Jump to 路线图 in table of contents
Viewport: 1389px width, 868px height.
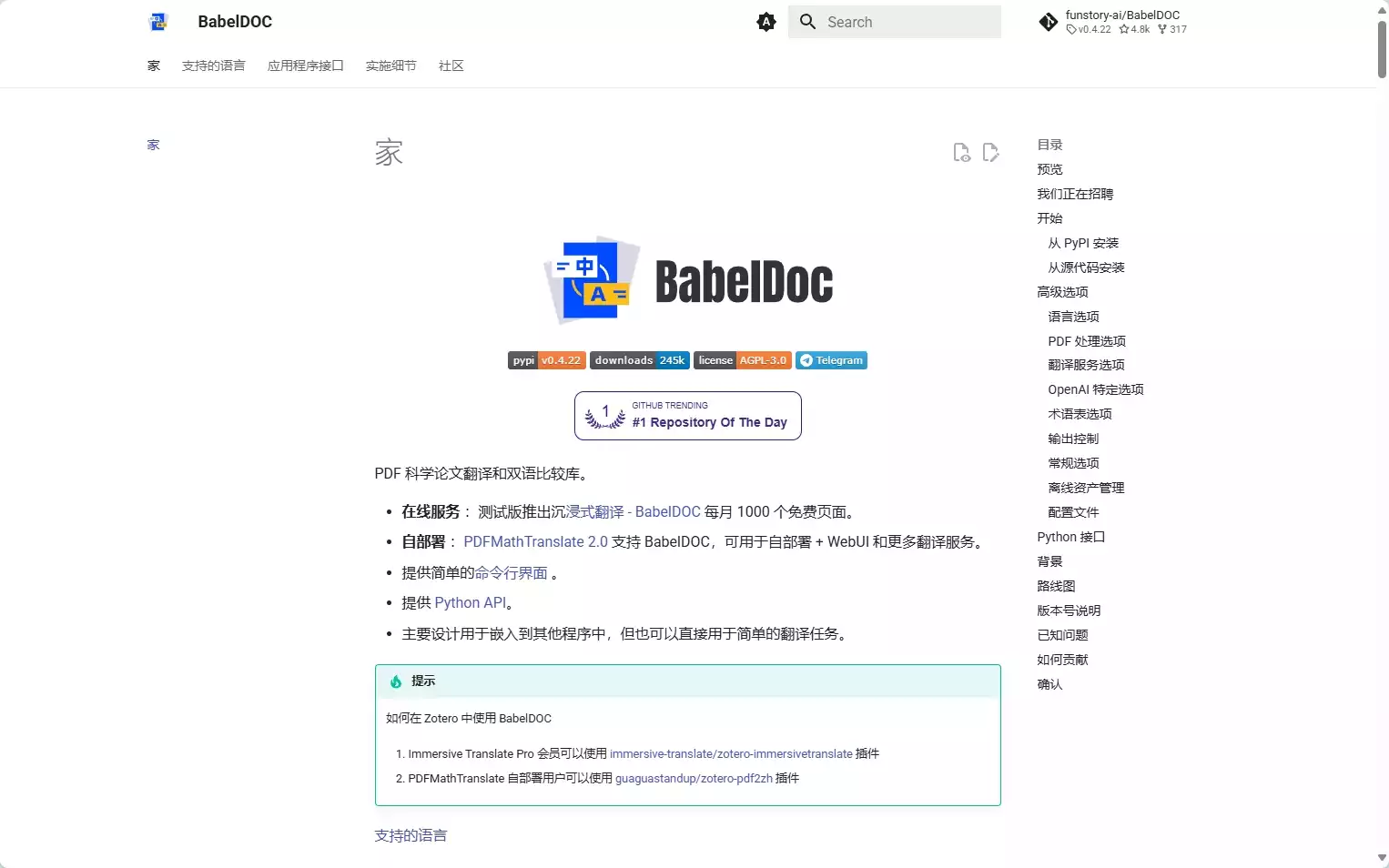1056,586
